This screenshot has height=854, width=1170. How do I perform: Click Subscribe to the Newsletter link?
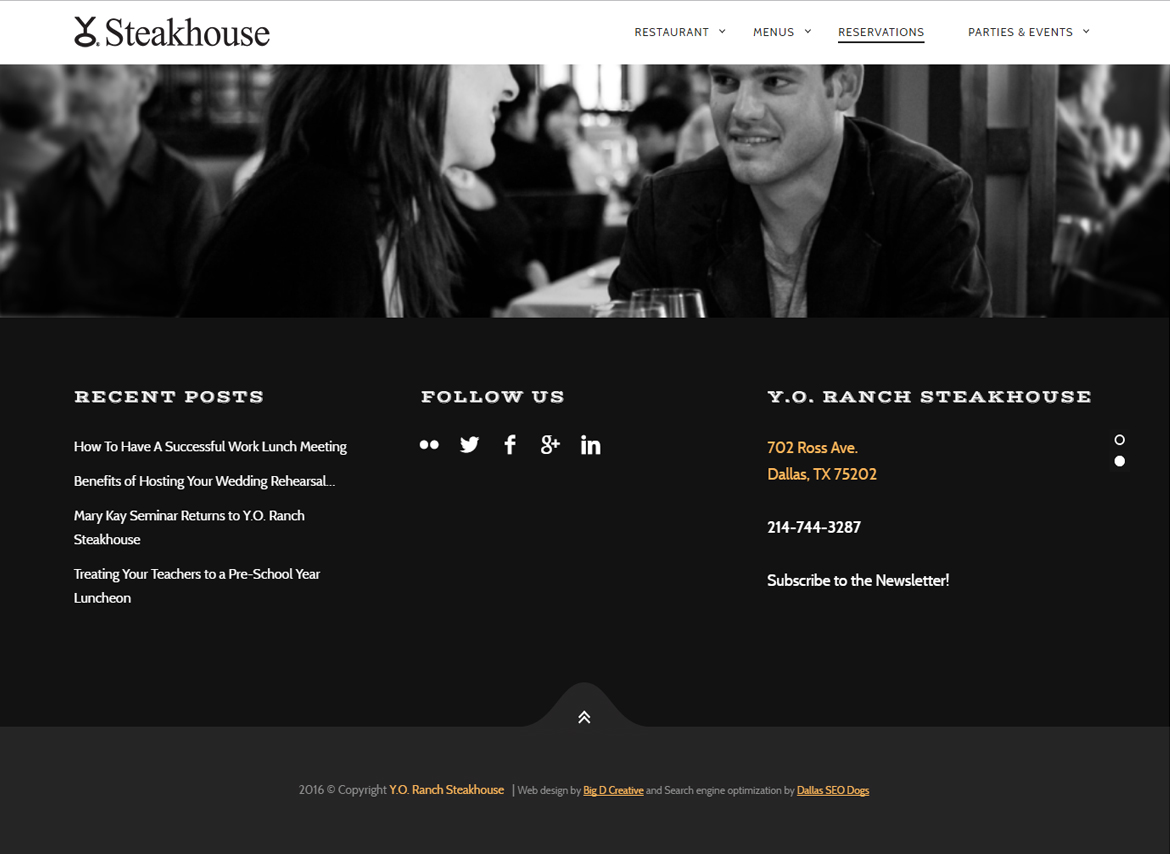pyautogui.click(x=858, y=580)
